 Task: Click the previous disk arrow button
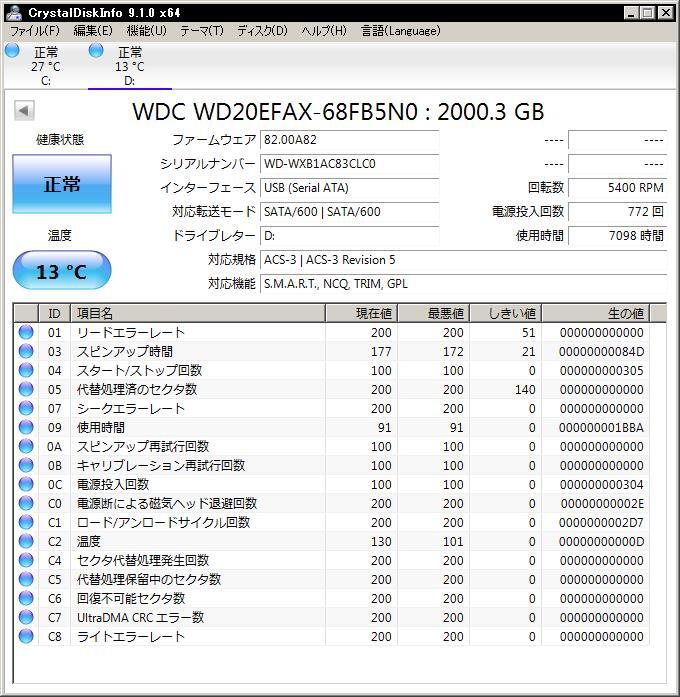(24, 111)
